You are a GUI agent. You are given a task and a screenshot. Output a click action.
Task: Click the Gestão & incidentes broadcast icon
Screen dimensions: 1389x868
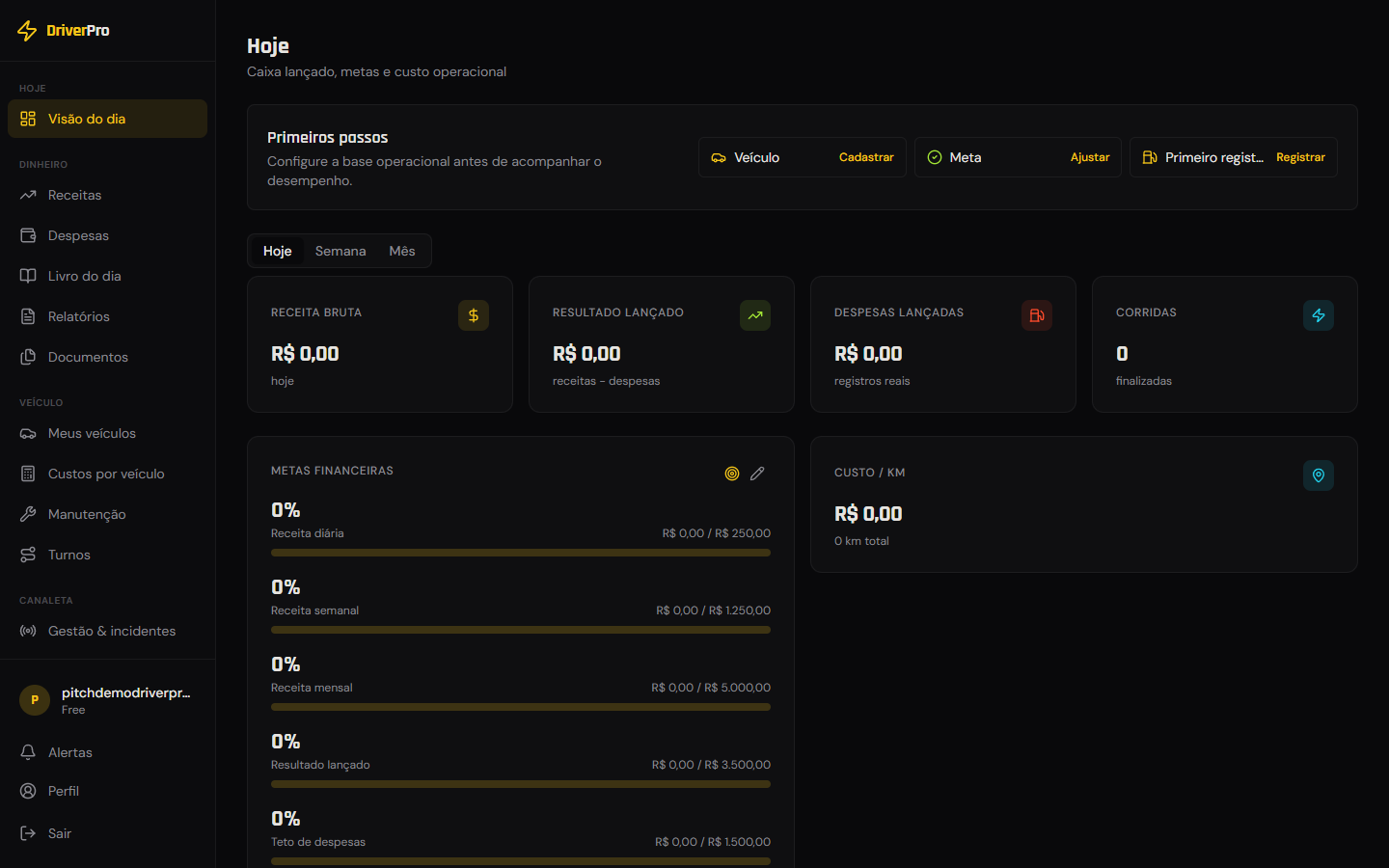pos(28,631)
